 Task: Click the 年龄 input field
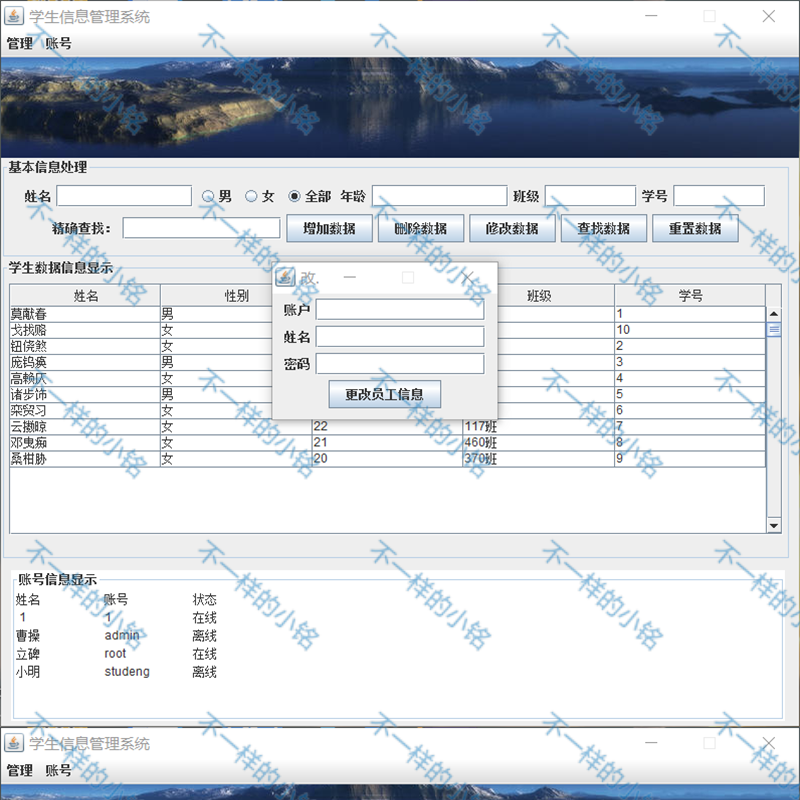pyautogui.click(x=439, y=196)
